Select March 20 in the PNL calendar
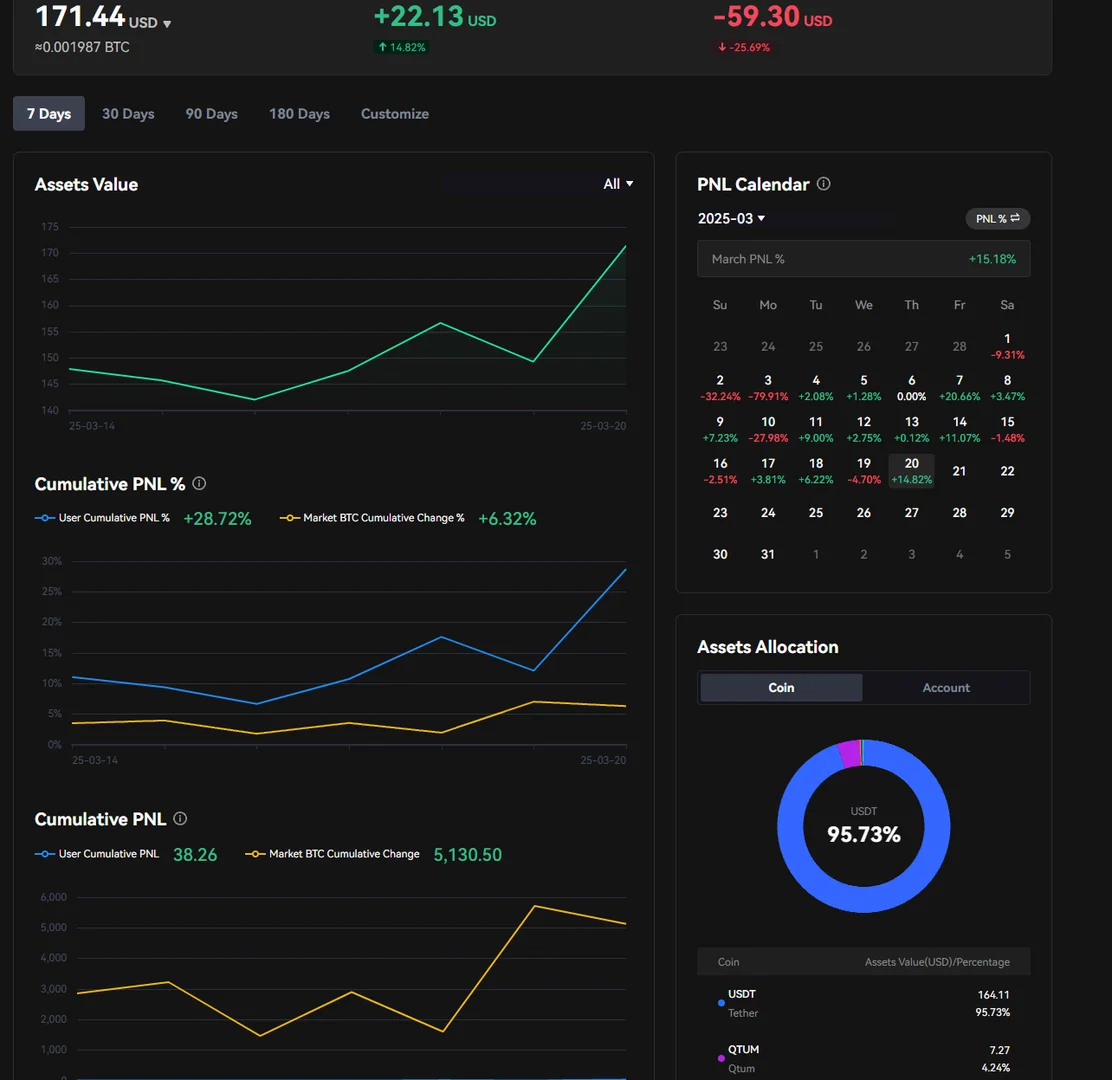The image size is (1112, 1080). pyautogui.click(x=911, y=471)
